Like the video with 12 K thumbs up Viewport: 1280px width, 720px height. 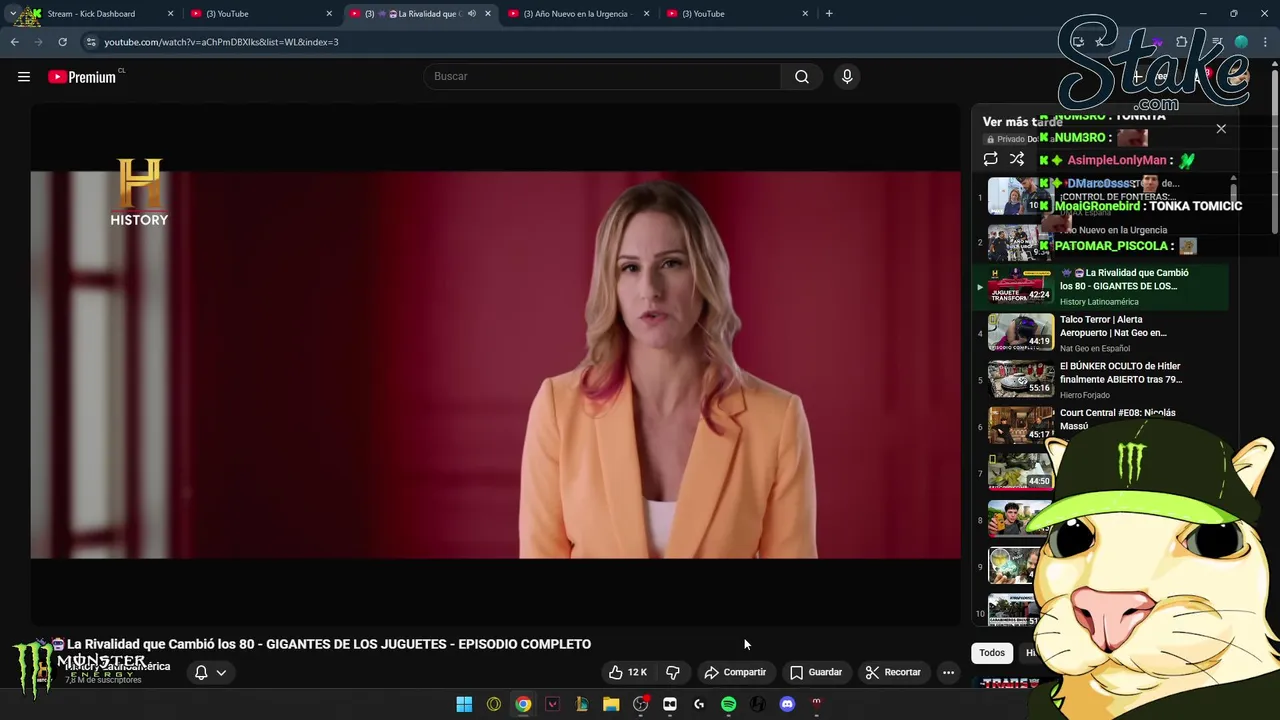[629, 672]
